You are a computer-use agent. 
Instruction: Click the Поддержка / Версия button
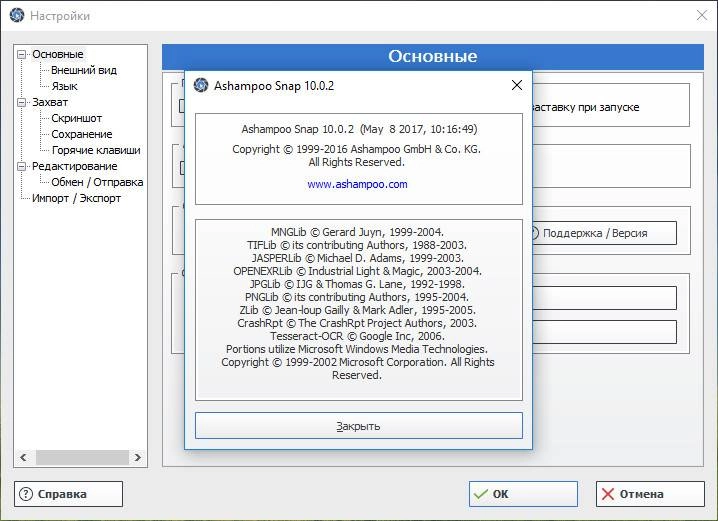pos(604,233)
